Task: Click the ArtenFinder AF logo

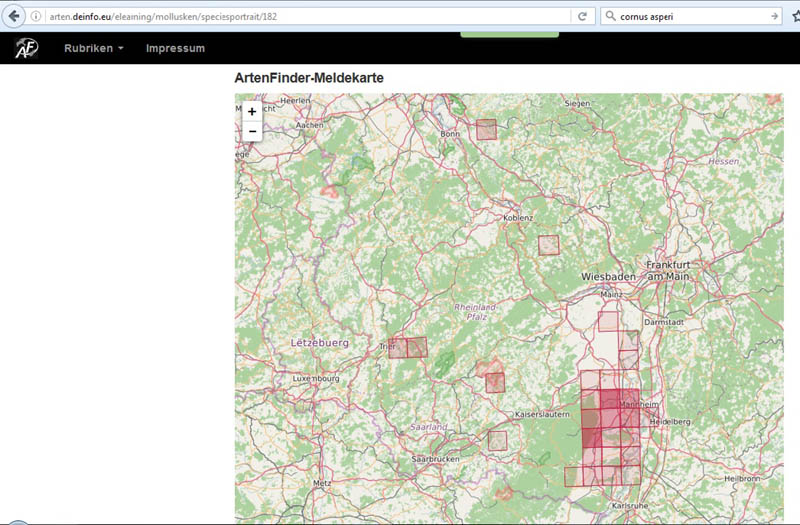Action: pos(27,48)
